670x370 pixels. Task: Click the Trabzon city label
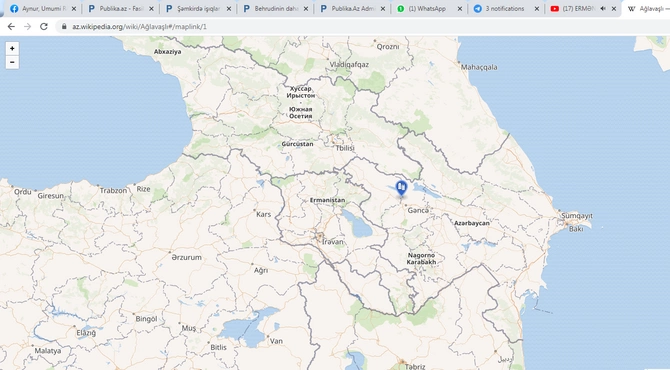(113, 190)
